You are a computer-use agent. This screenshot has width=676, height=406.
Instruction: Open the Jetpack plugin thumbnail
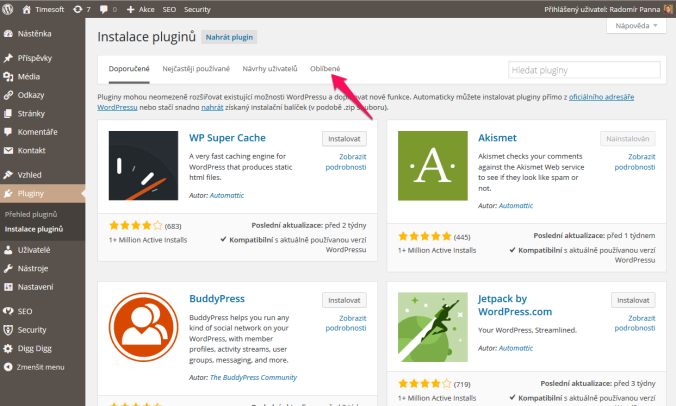[x=432, y=327]
